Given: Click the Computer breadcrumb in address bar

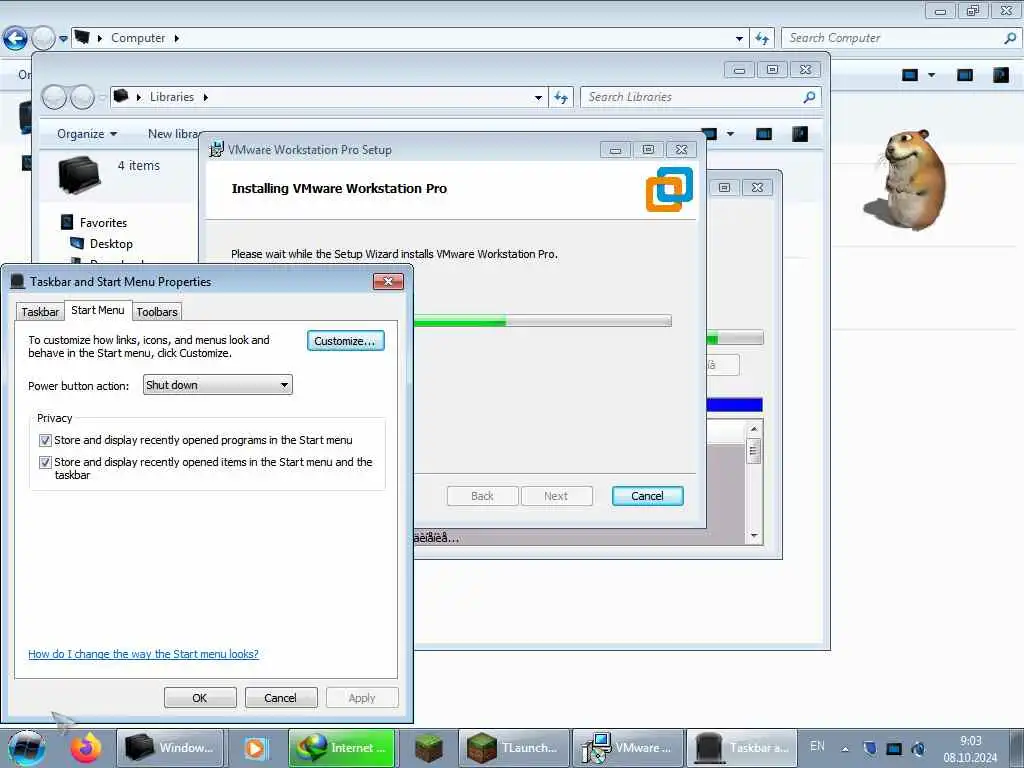Looking at the screenshot, I should pyautogui.click(x=138, y=38).
